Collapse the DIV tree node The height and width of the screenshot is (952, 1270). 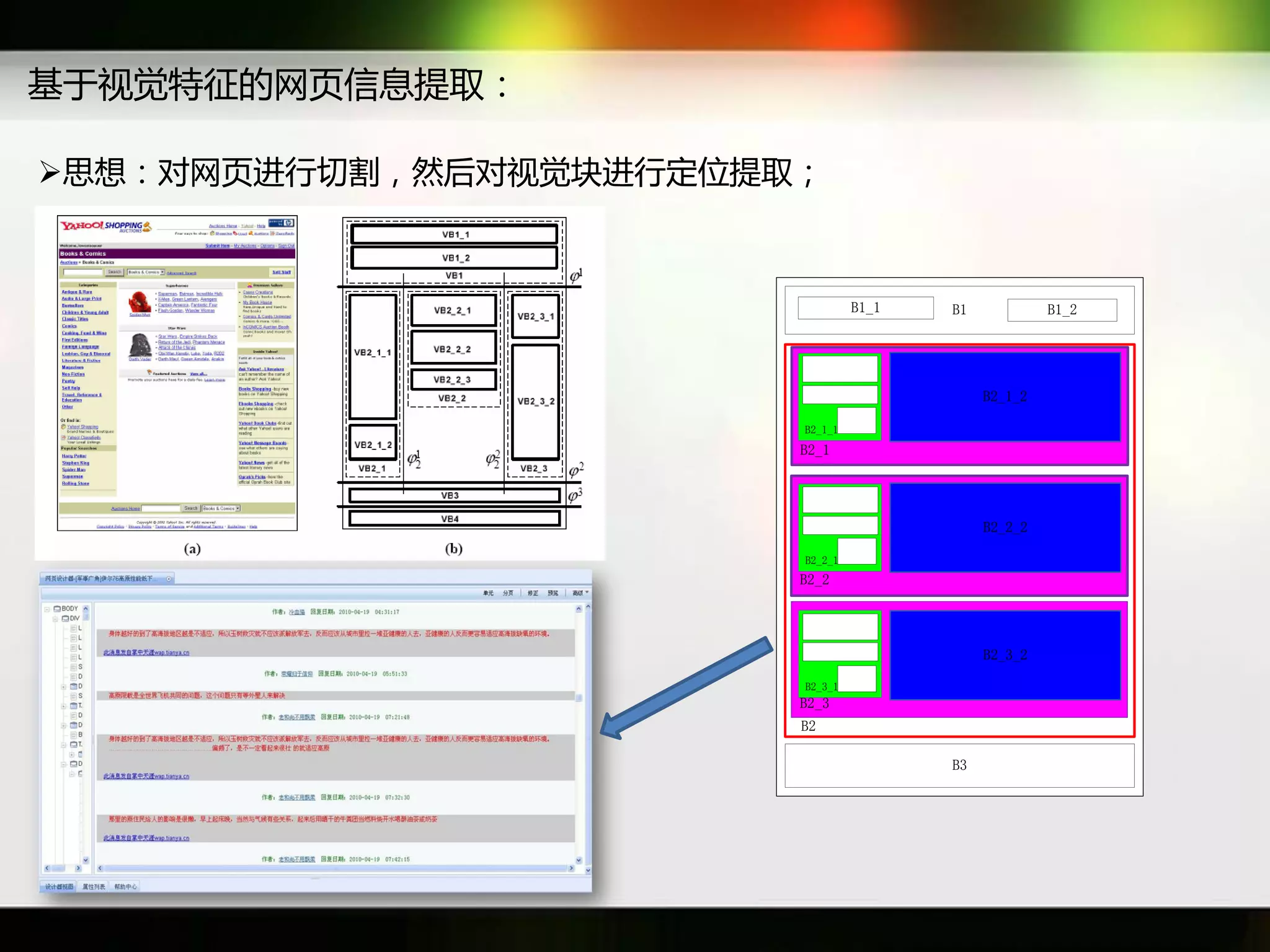[55, 618]
